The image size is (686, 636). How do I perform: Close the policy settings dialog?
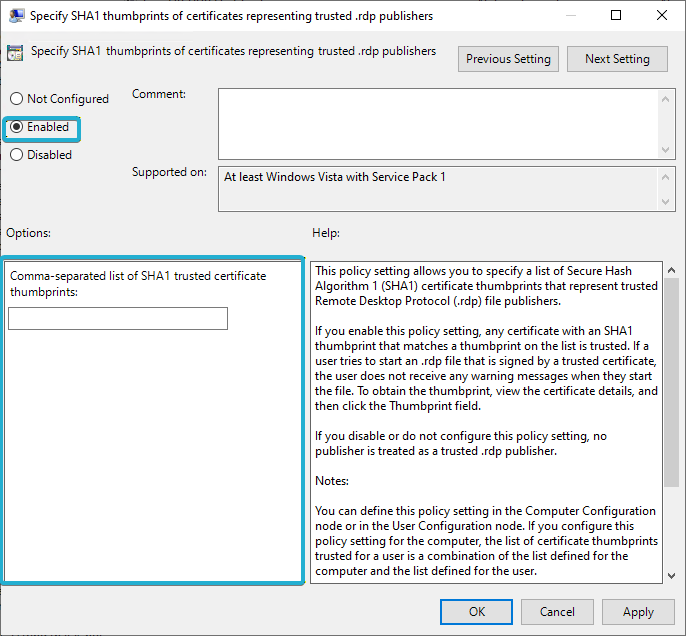662,16
